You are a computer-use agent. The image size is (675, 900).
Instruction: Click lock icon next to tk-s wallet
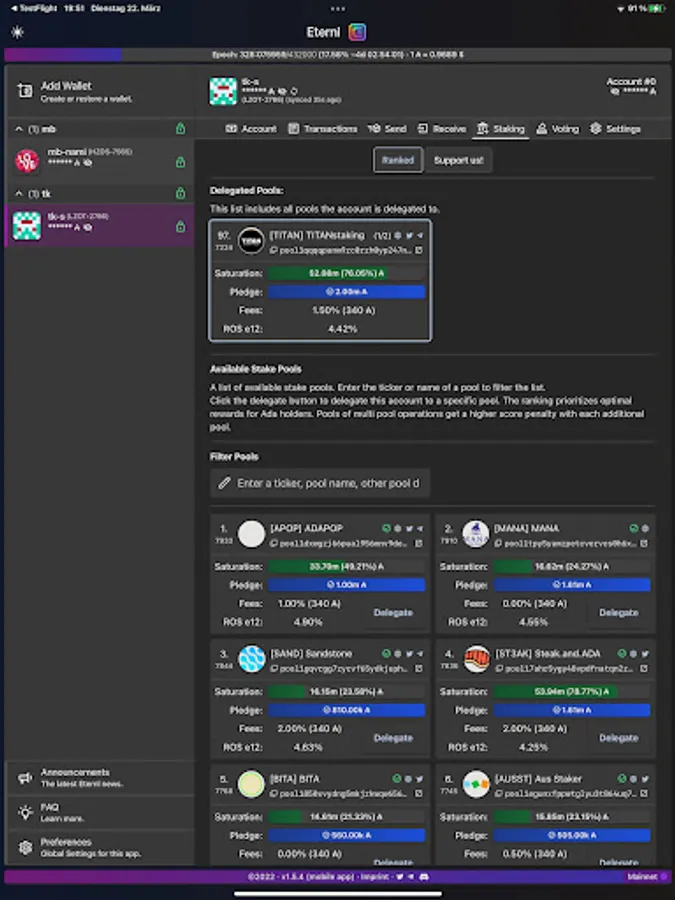pyautogui.click(x=181, y=227)
